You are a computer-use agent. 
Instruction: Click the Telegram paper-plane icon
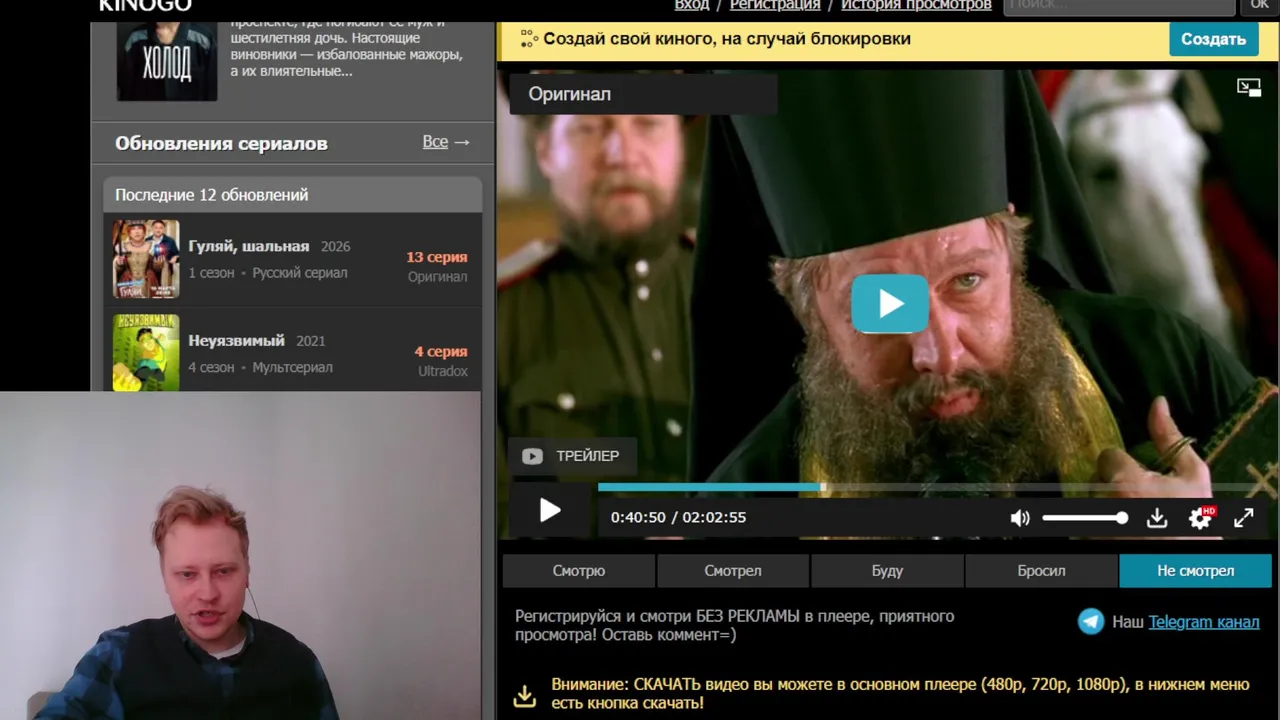1091,621
